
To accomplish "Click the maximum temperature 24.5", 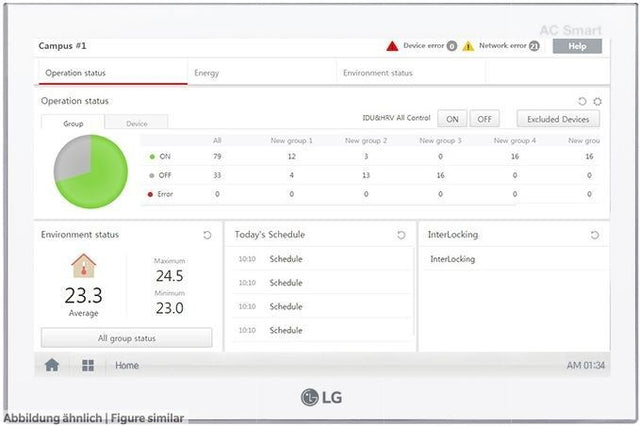I will click(x=169, y=276).
